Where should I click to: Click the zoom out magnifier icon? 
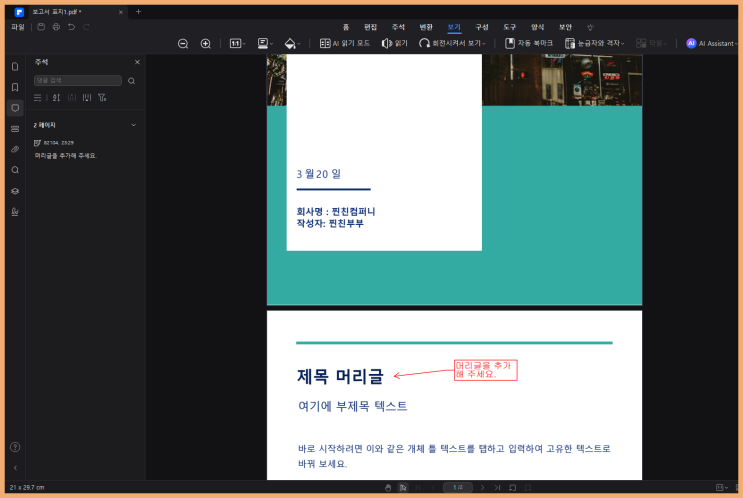pos(183,44)
